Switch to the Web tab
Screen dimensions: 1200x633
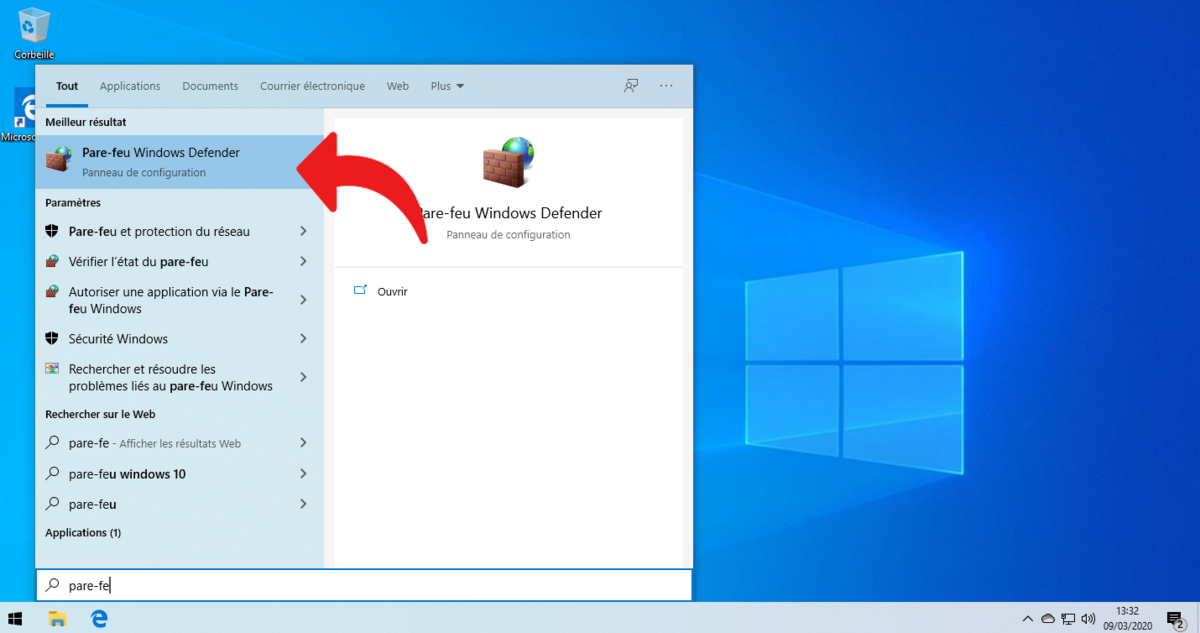click(x=398, y=86)
